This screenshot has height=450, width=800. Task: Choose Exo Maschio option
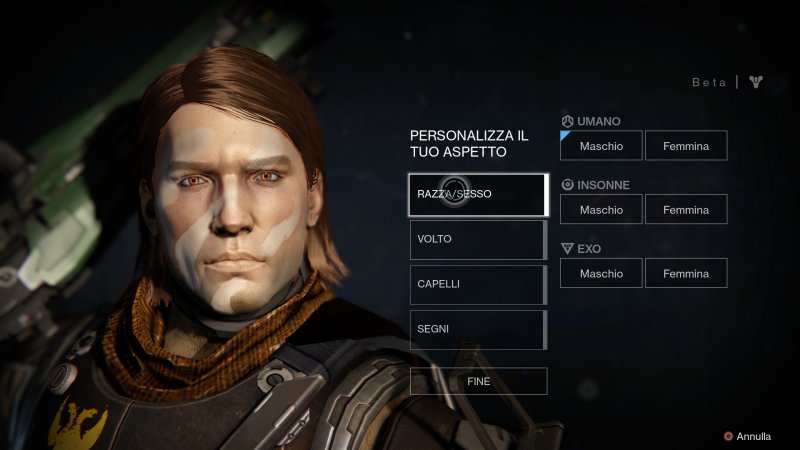(601, 273)
